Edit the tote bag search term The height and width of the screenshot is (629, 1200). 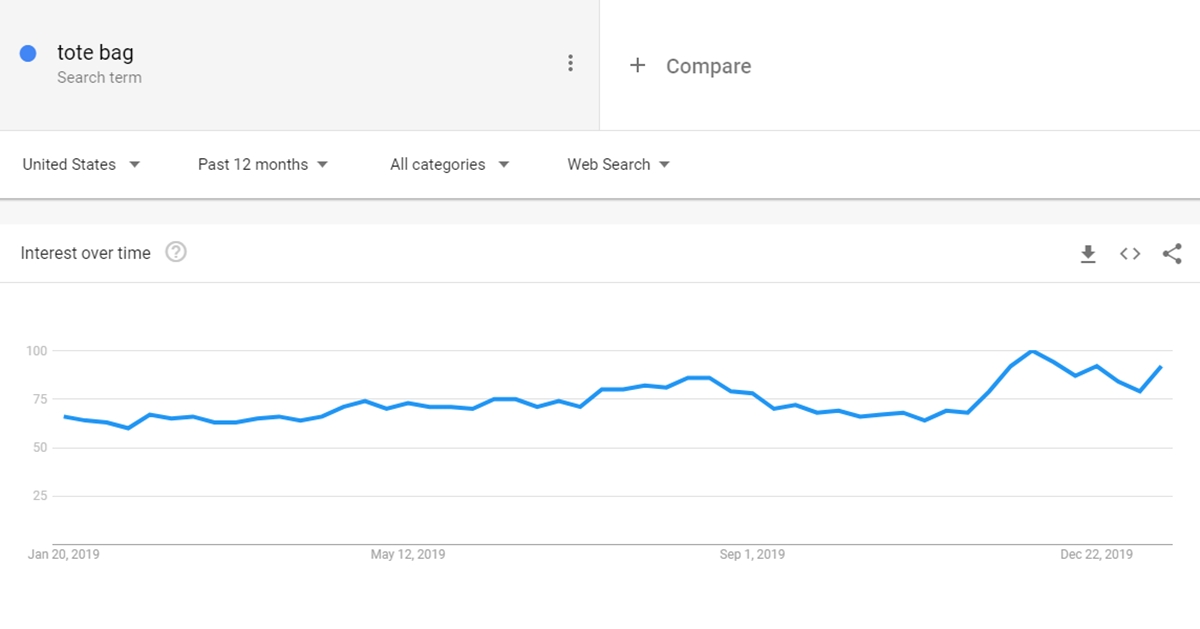pos(95,53)
